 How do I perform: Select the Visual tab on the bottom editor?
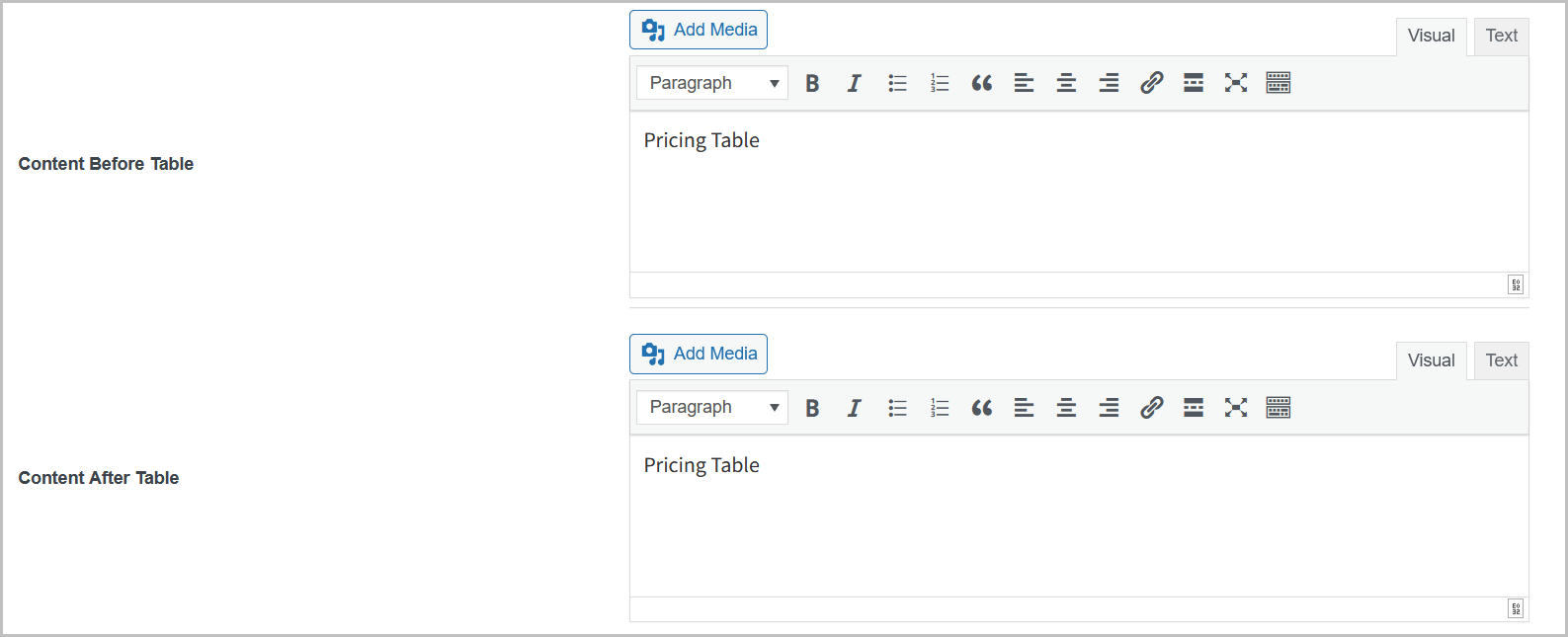(1431, 359)
